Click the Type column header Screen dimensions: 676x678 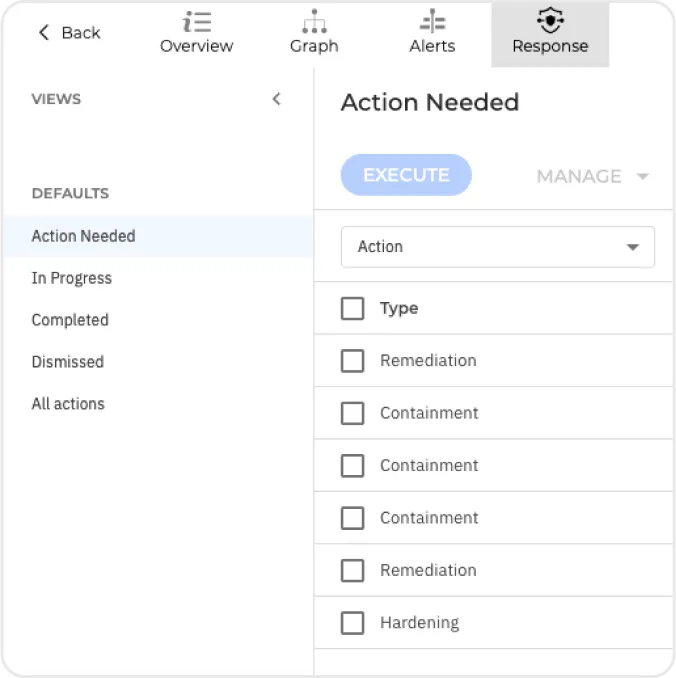coord(399,308)
